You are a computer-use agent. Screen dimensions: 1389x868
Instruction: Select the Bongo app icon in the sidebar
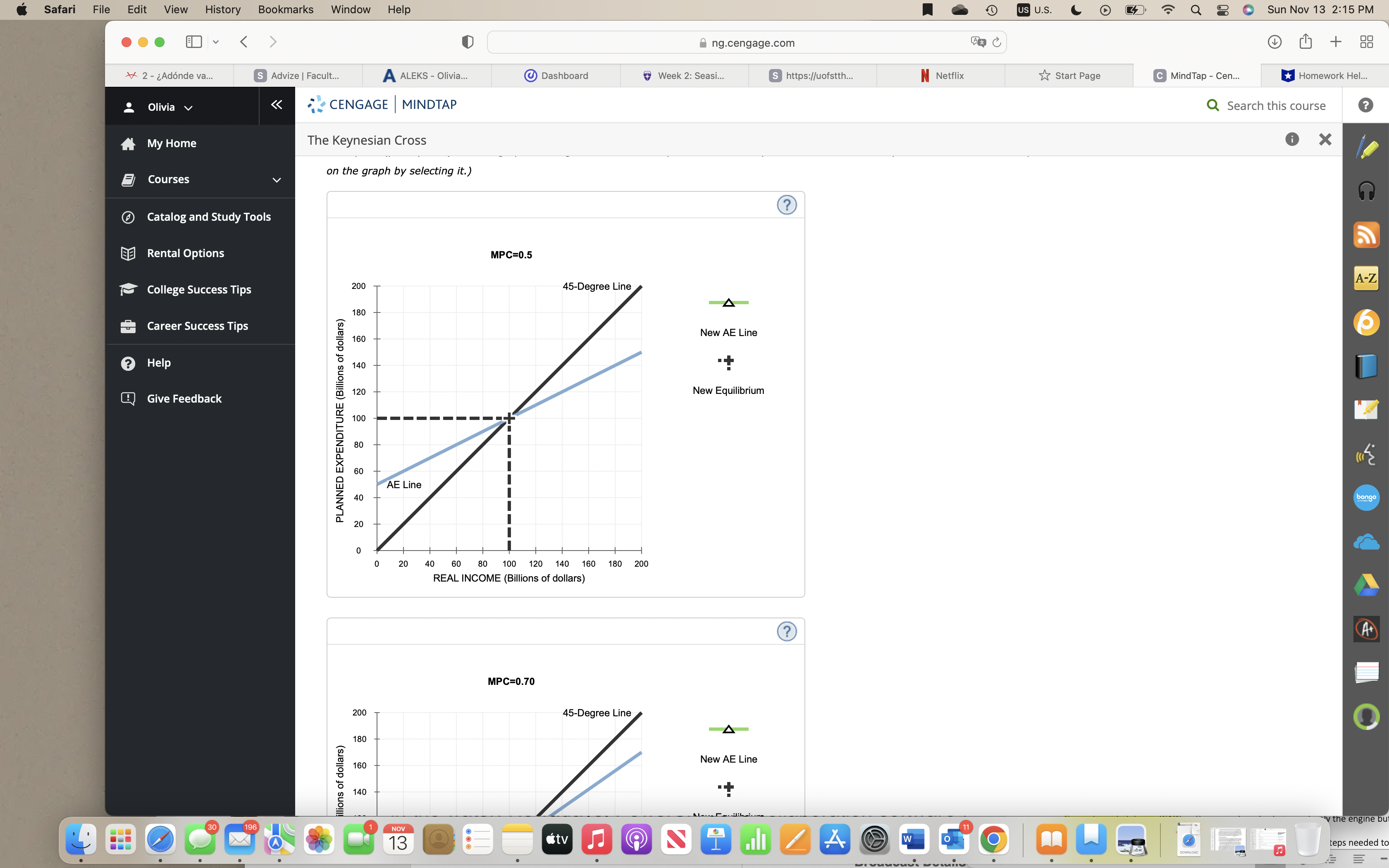click(1367, 498)
